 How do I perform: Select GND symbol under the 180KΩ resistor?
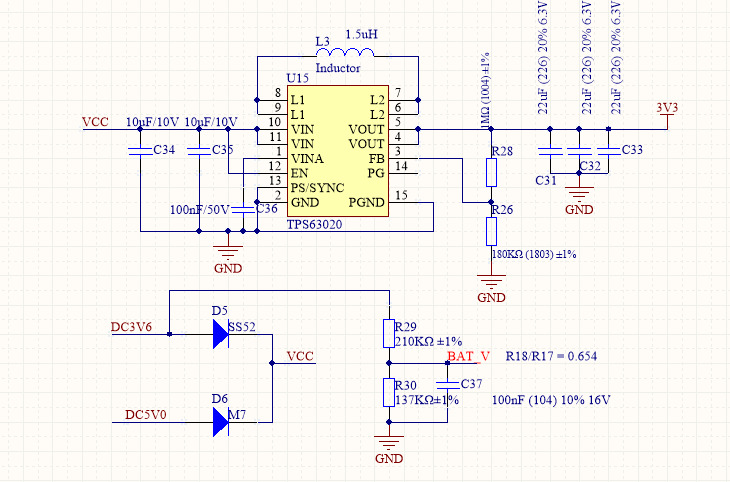(491, 282)
